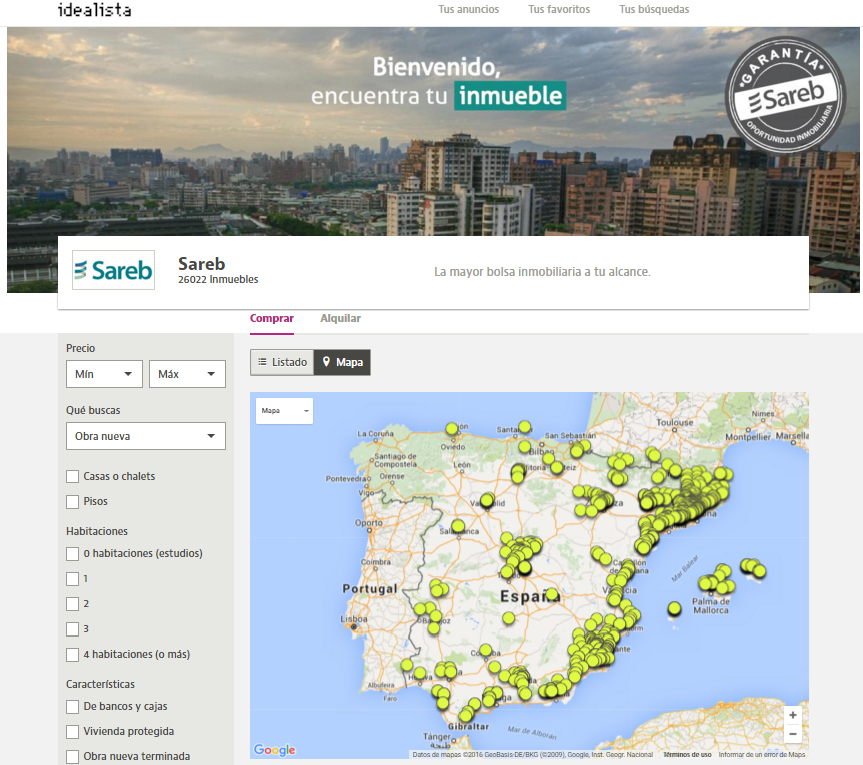Enable the Casas o chalets filter

coord(72,476)
